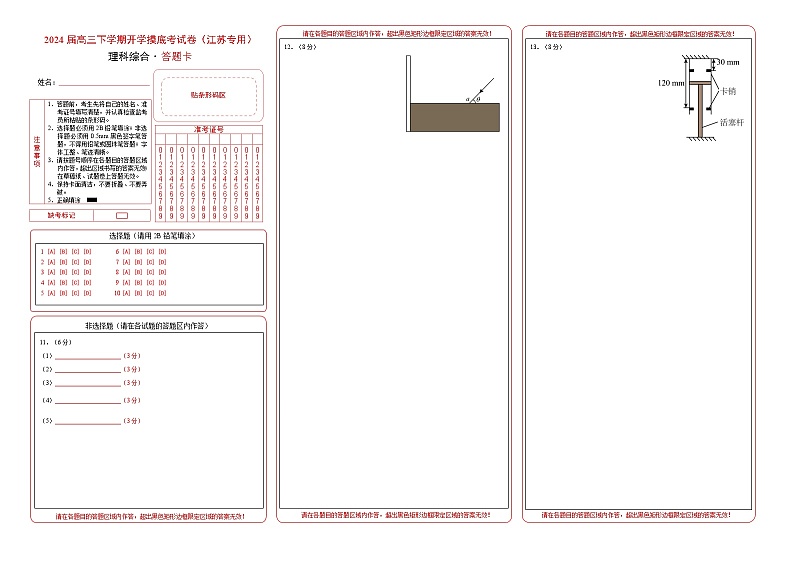
Task: Mark option [D] for question 9
Action: (163, 283)
